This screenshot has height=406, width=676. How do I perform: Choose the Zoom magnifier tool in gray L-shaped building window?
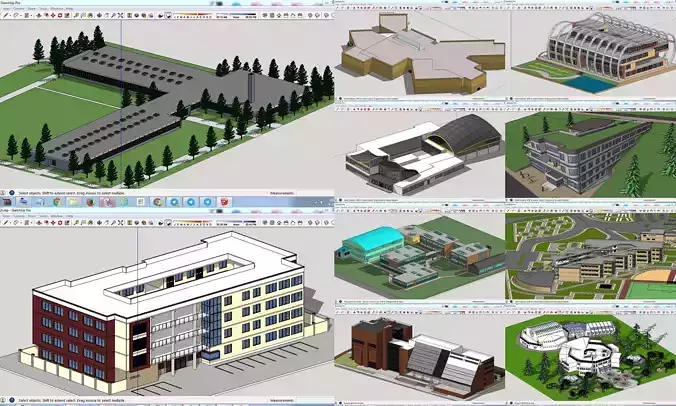tap(113, 15)
